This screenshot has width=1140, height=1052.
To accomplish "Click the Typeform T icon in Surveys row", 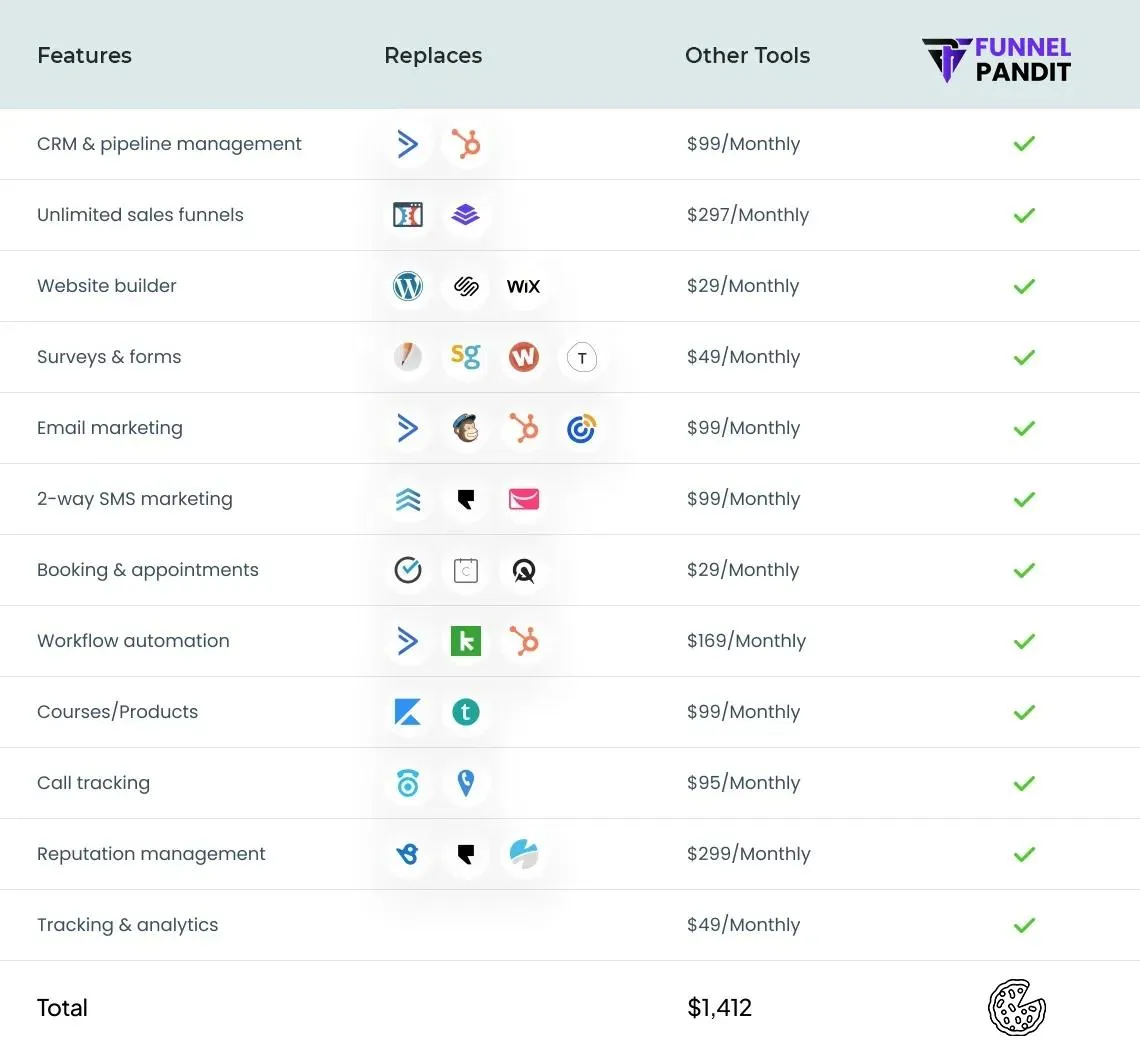I will (x=581, y=357).
